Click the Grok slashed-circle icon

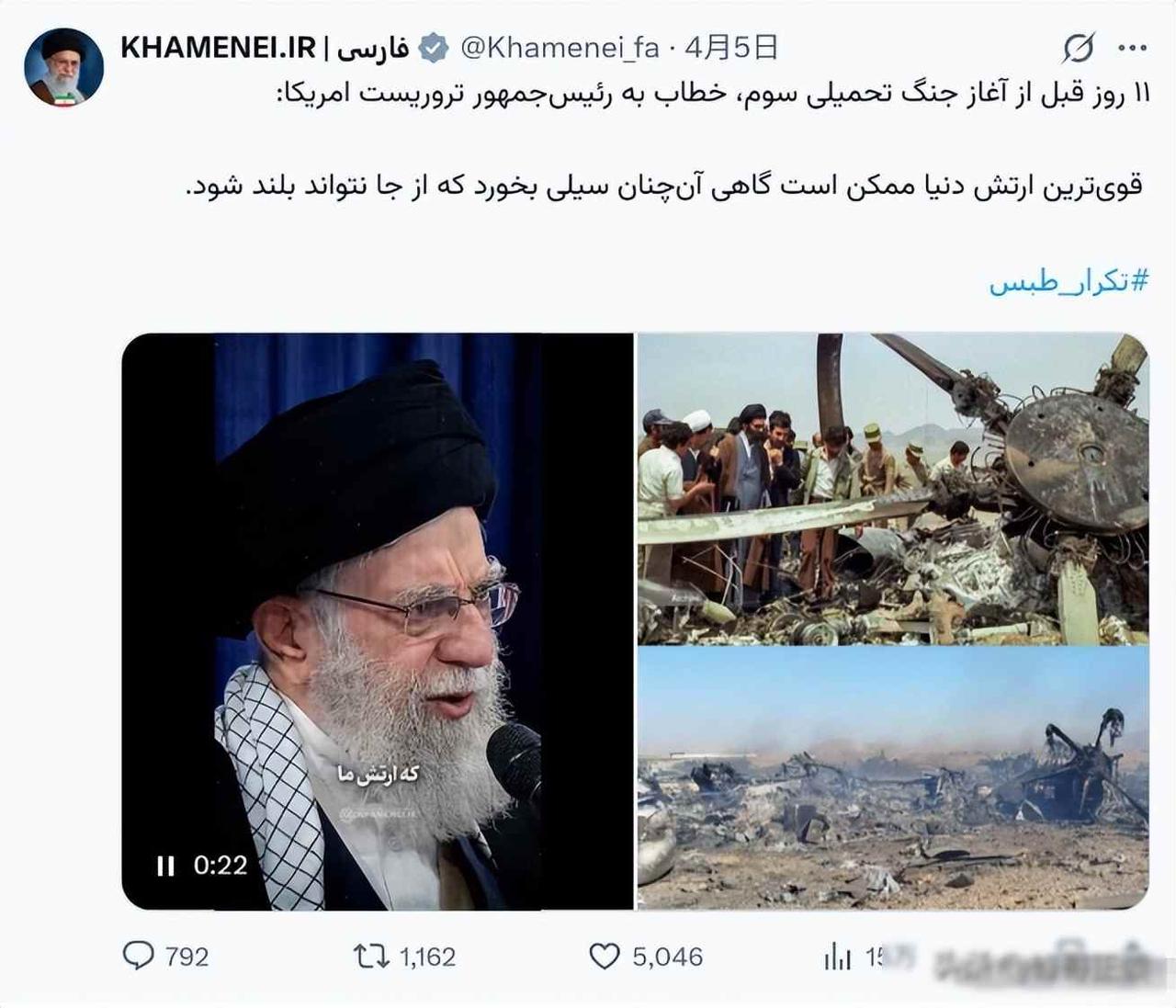(x=1078, y=48)
